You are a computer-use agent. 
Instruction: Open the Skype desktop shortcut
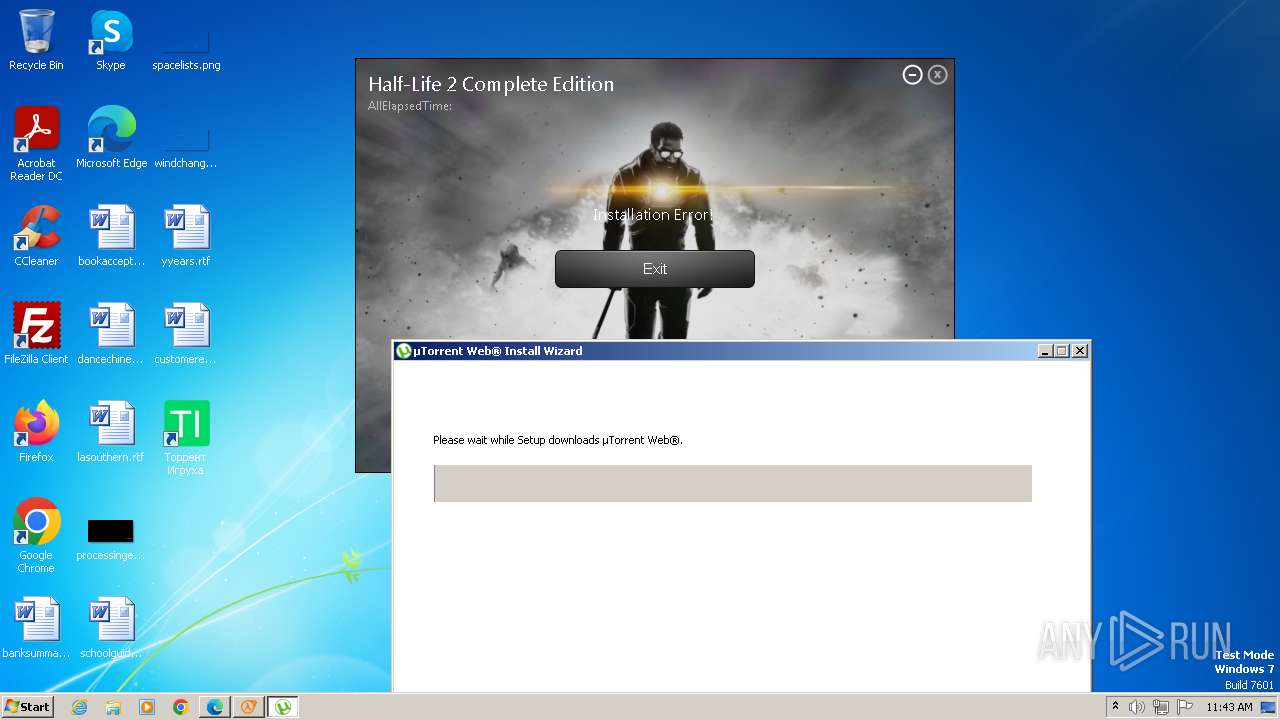tap(110, 40)
